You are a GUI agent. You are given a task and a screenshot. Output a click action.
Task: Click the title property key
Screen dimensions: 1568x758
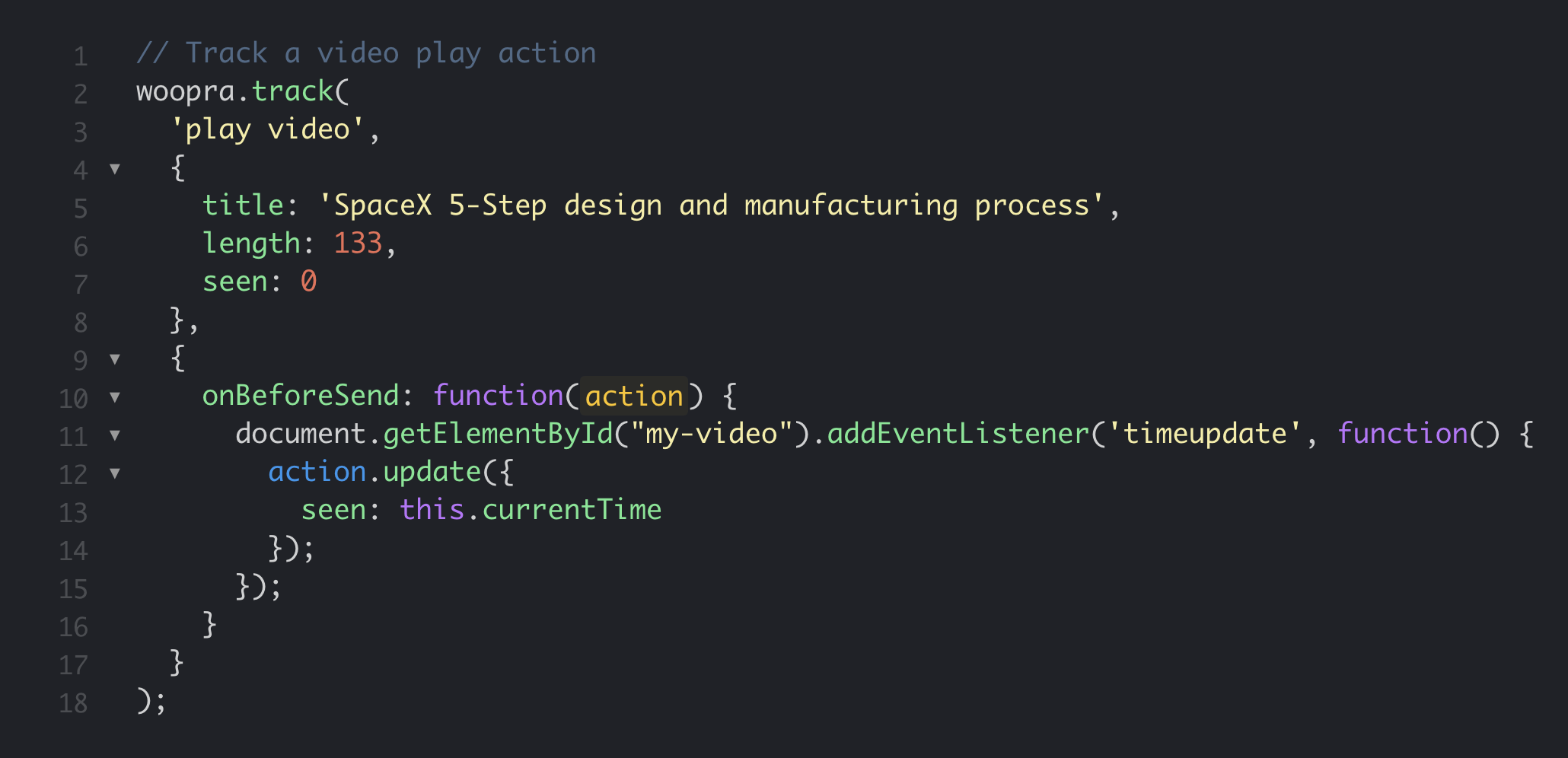tap(243, 205)
